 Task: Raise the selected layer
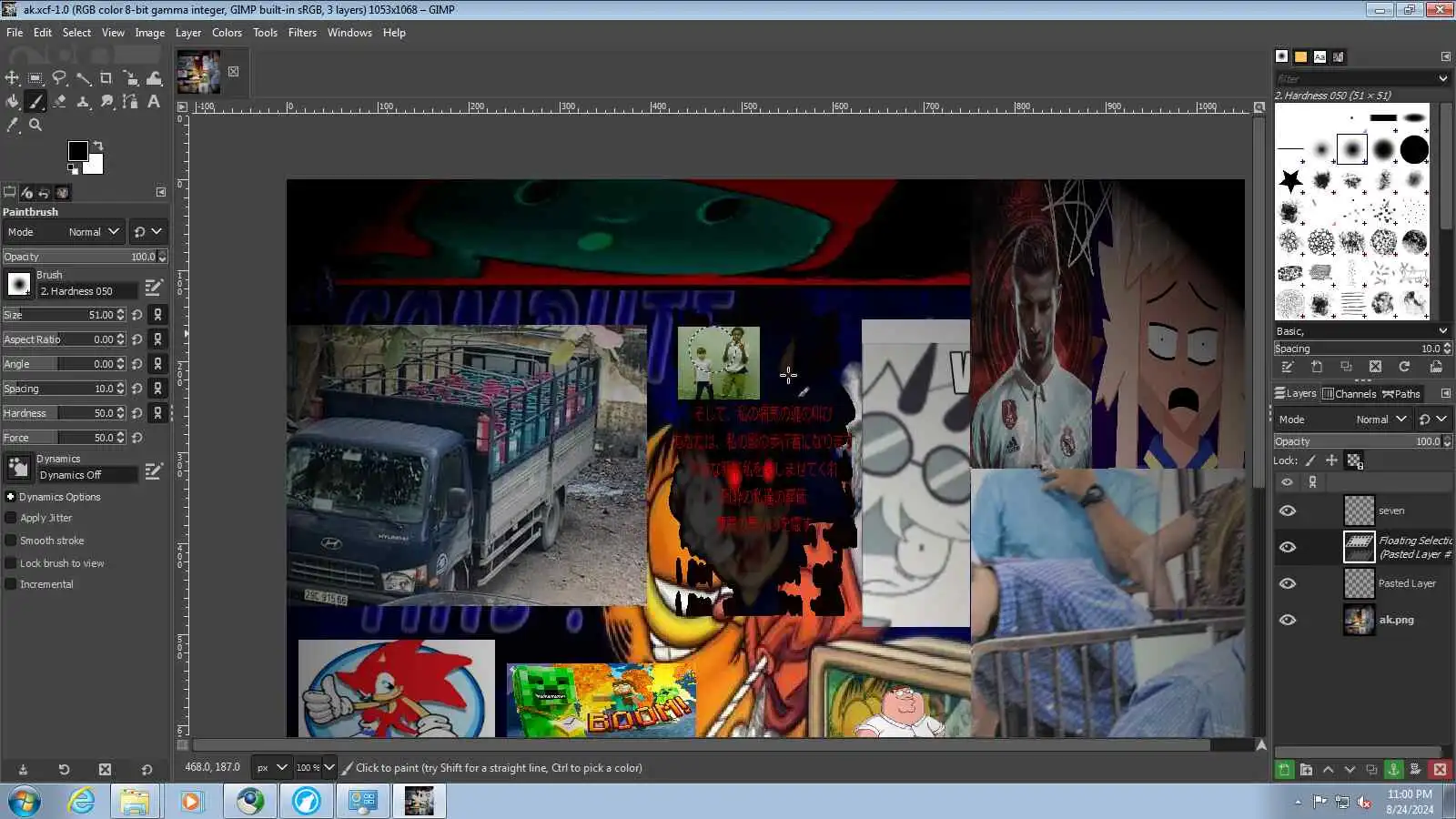pos(1328,770)
